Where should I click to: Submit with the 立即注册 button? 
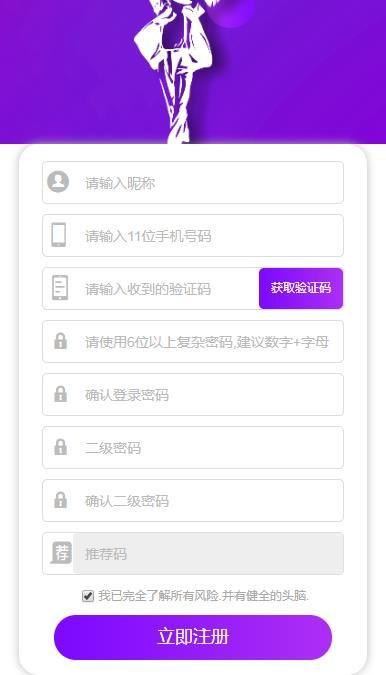tap(193, 637)
